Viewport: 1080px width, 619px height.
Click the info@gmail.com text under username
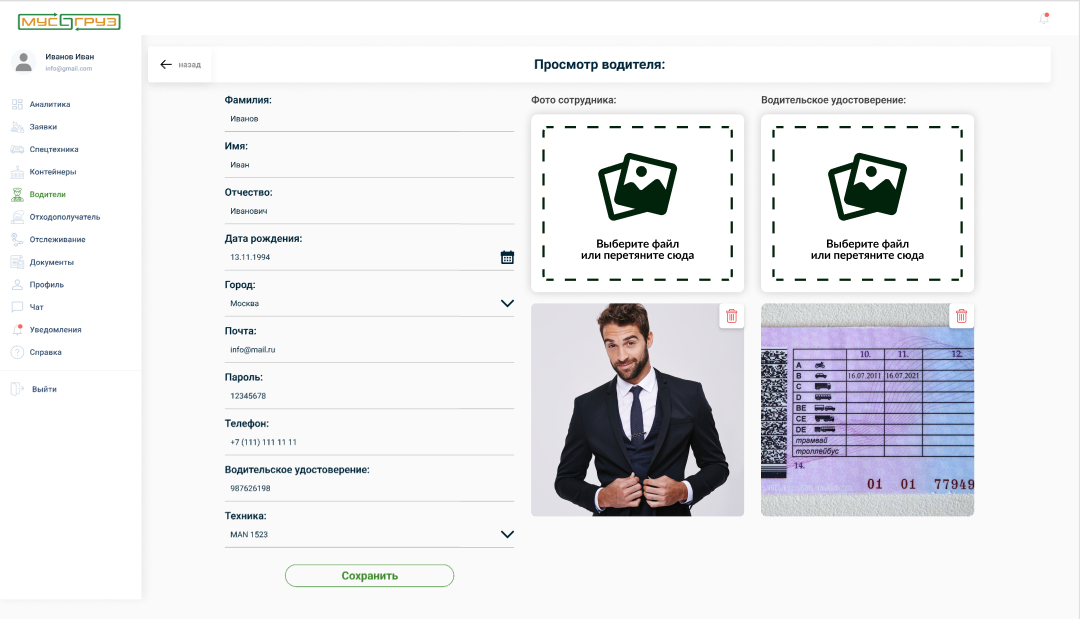point(69,69)
